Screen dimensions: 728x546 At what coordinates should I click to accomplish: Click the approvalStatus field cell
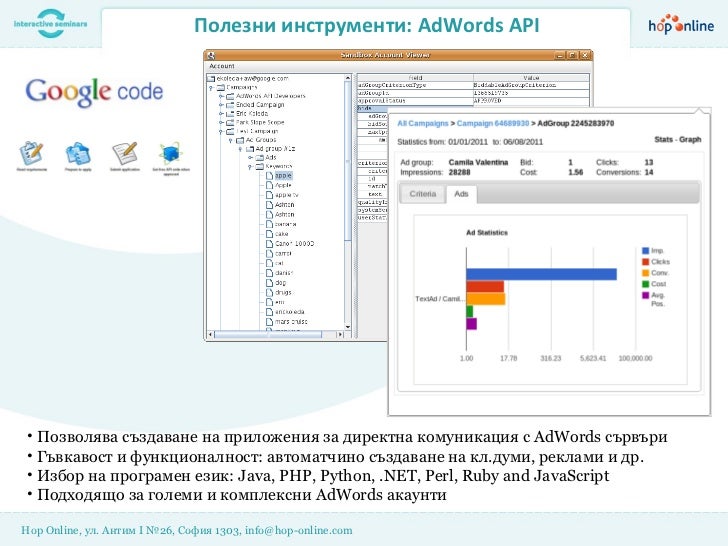[x=415, y=100]
